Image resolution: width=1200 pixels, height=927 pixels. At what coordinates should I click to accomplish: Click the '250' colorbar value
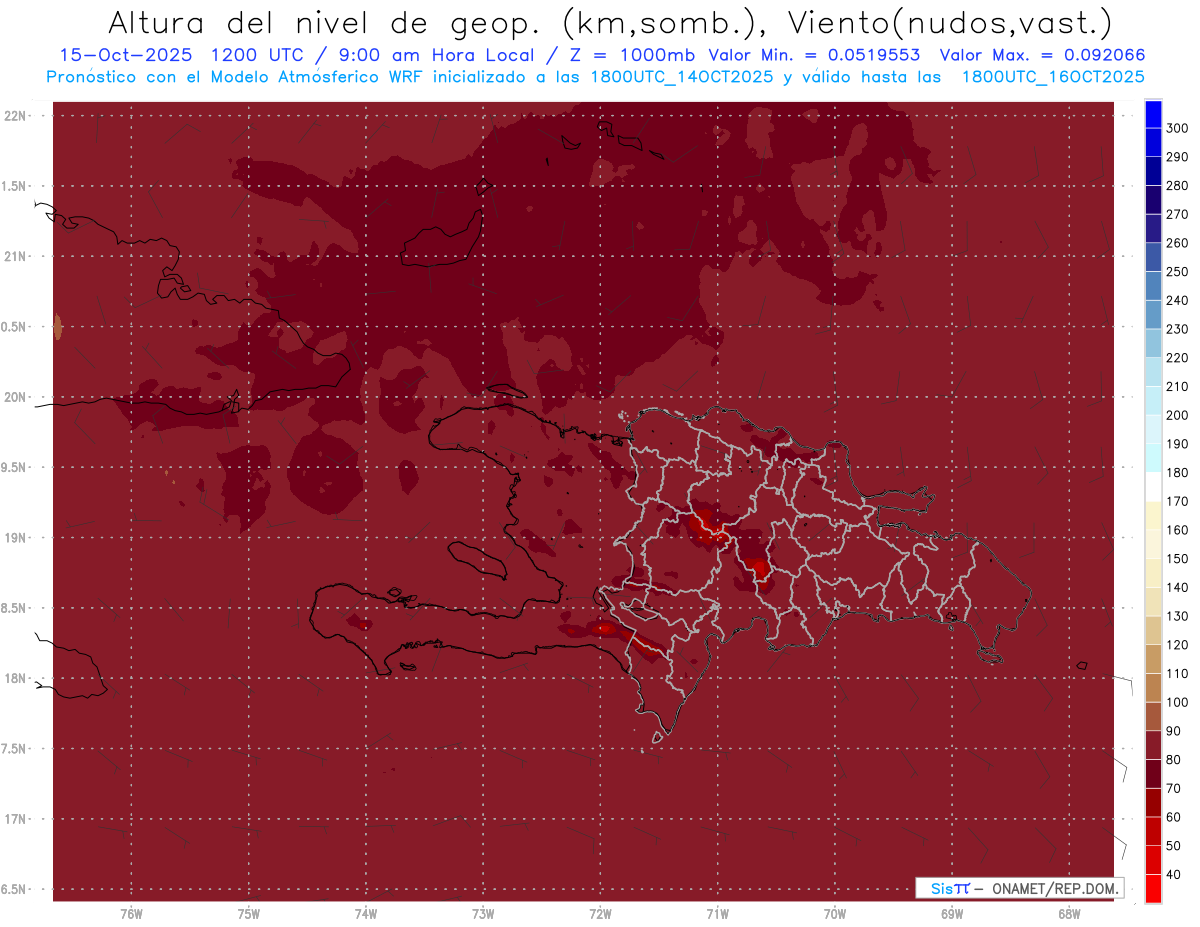[x=1176, y=272]
